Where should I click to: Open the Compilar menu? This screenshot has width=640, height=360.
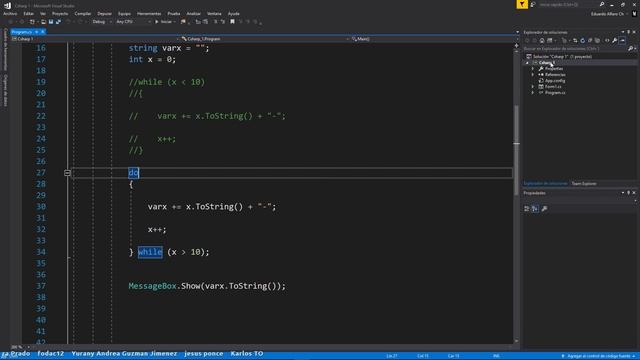coord(83,13)
